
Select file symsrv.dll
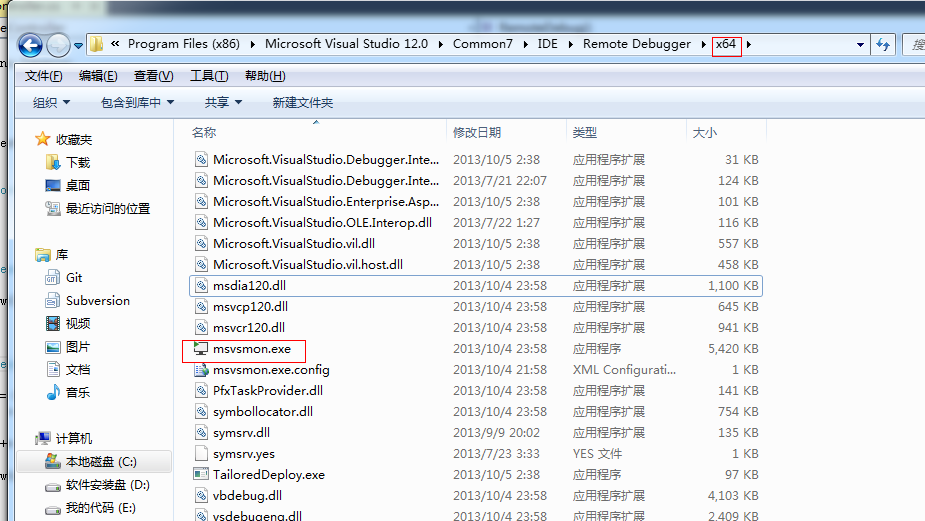[241, 432]
